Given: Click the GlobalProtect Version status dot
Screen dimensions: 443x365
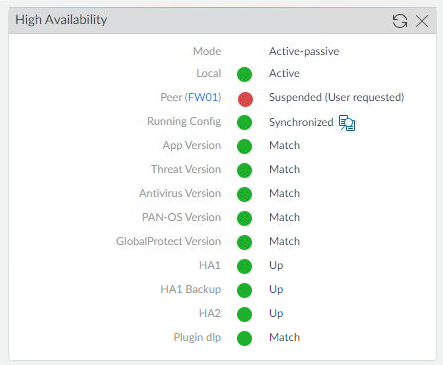Looking at the screenshot, I should (x=244, y=242).
